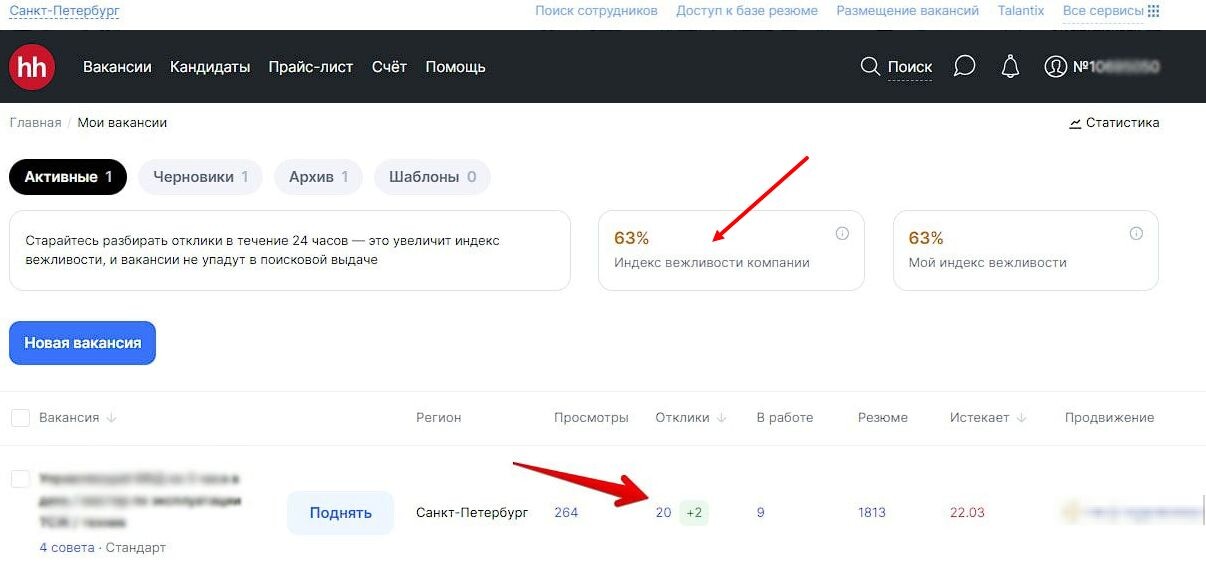Tick the checkbox of the vacancy row

pos(20,479)
